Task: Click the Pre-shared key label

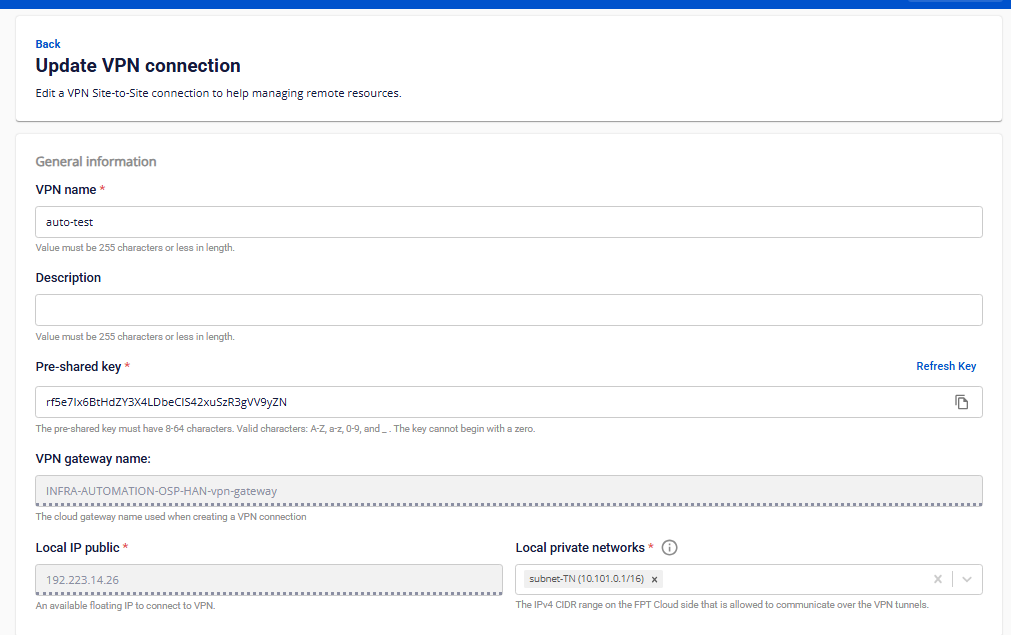Action: pyautogui.click(x=78, y=367)
